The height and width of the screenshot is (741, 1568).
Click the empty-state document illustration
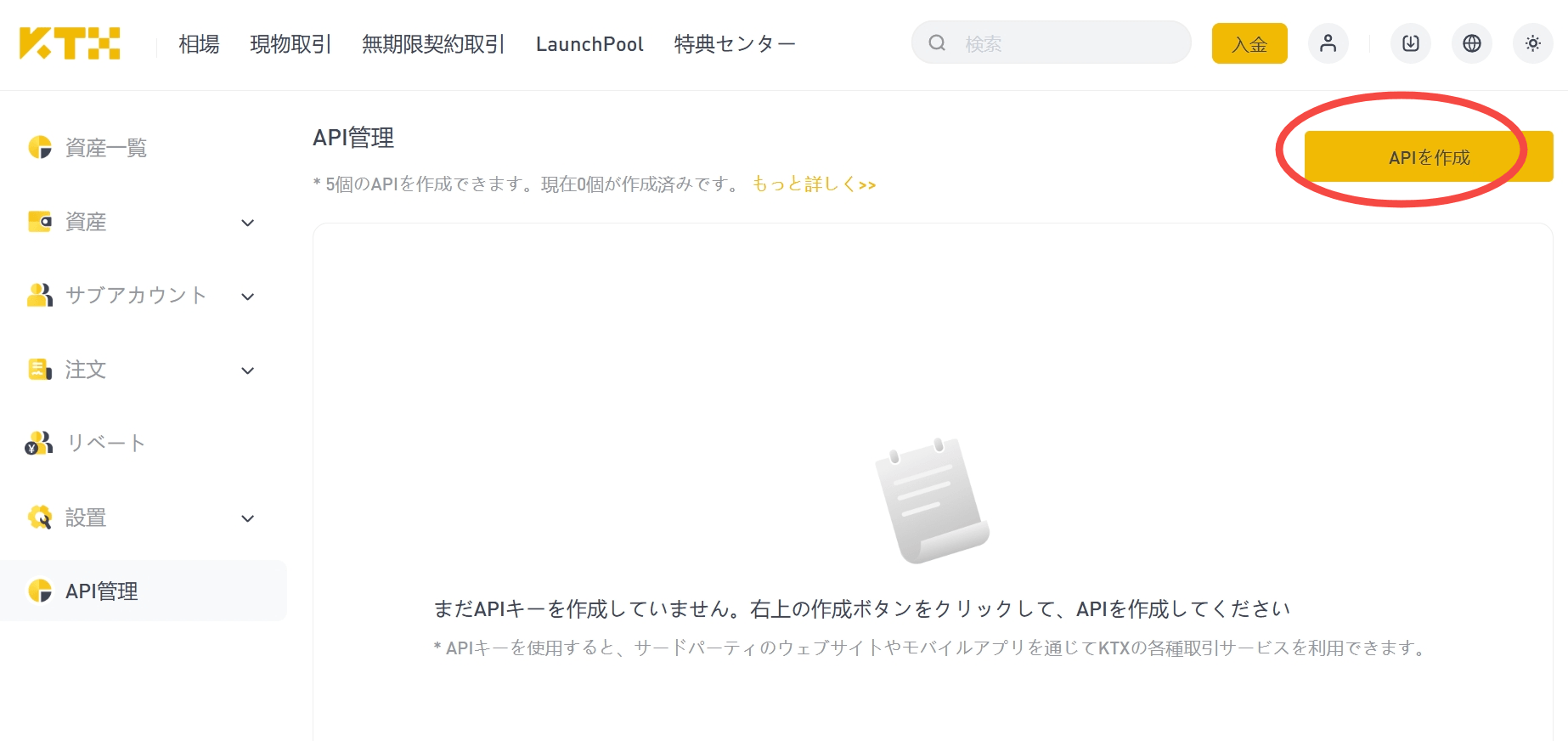click(932, 500)
